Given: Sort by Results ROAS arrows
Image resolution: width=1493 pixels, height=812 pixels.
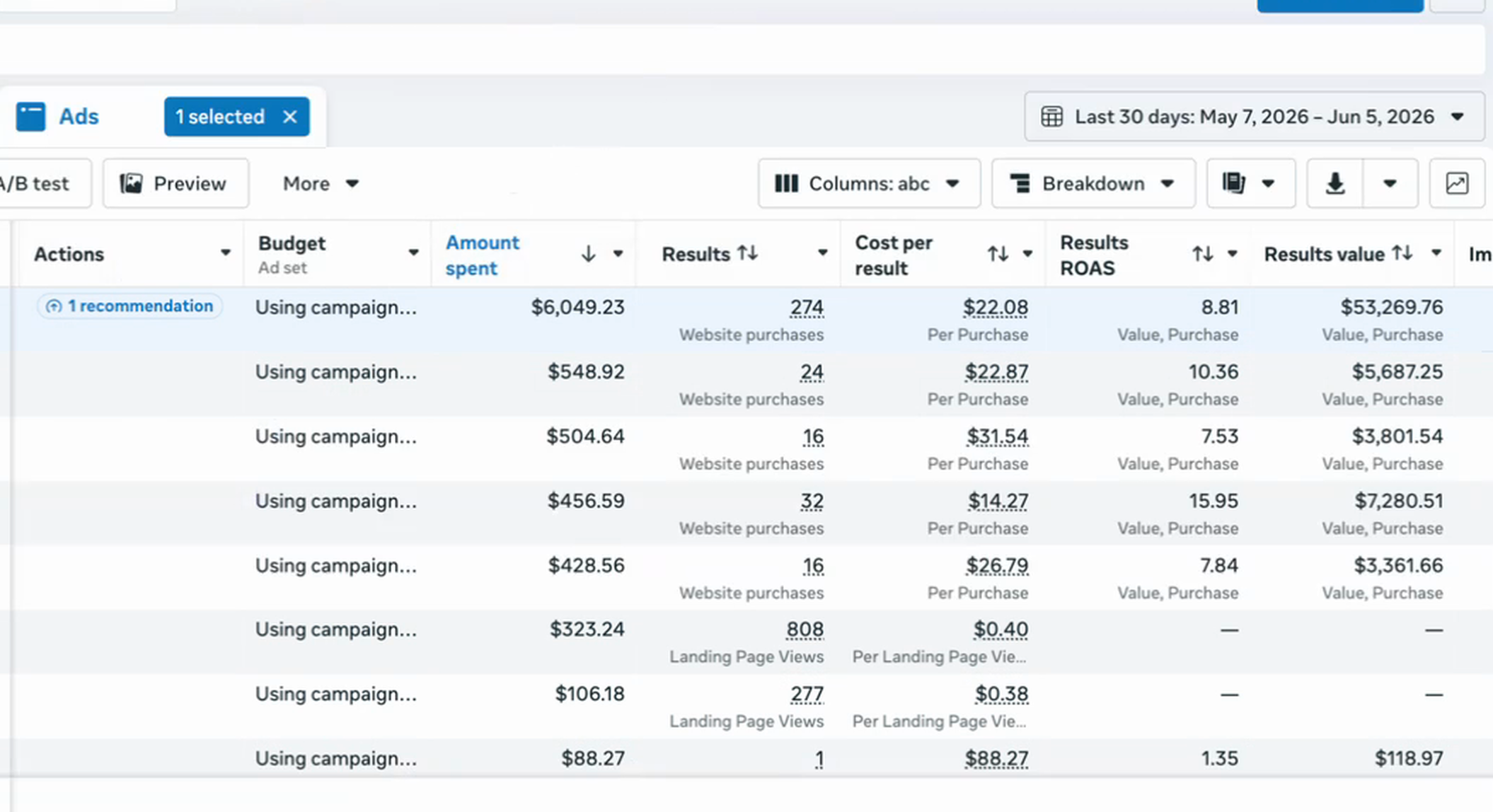Looking at the screenshot, I should pos(1202,253).
